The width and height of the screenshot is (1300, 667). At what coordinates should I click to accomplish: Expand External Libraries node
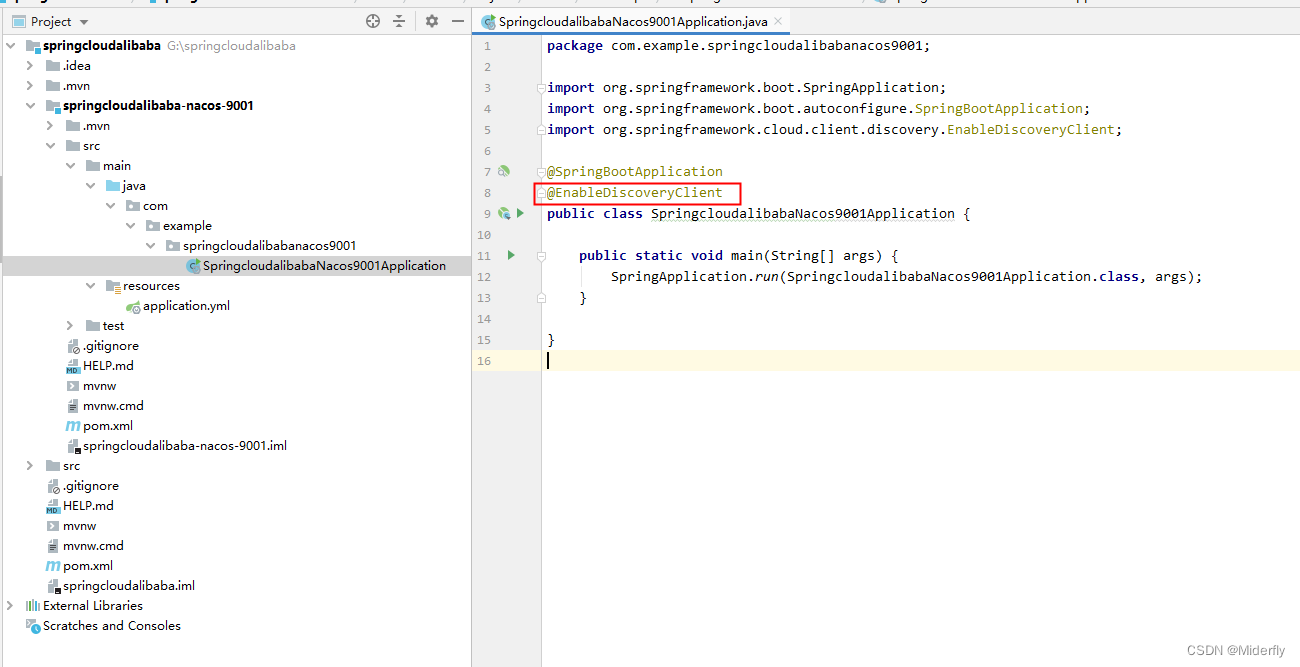11,606
